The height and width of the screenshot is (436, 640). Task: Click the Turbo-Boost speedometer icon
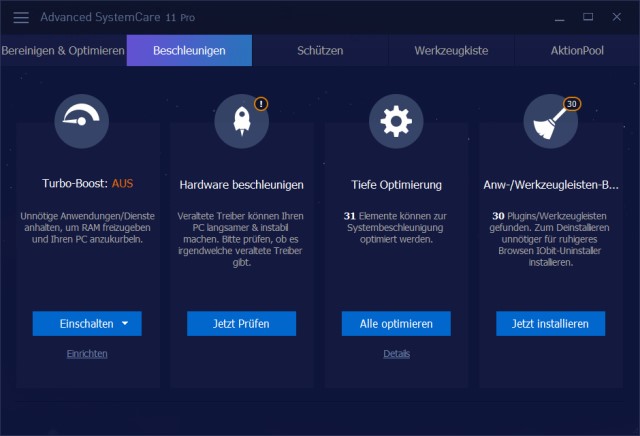click(x=82, y=121)
